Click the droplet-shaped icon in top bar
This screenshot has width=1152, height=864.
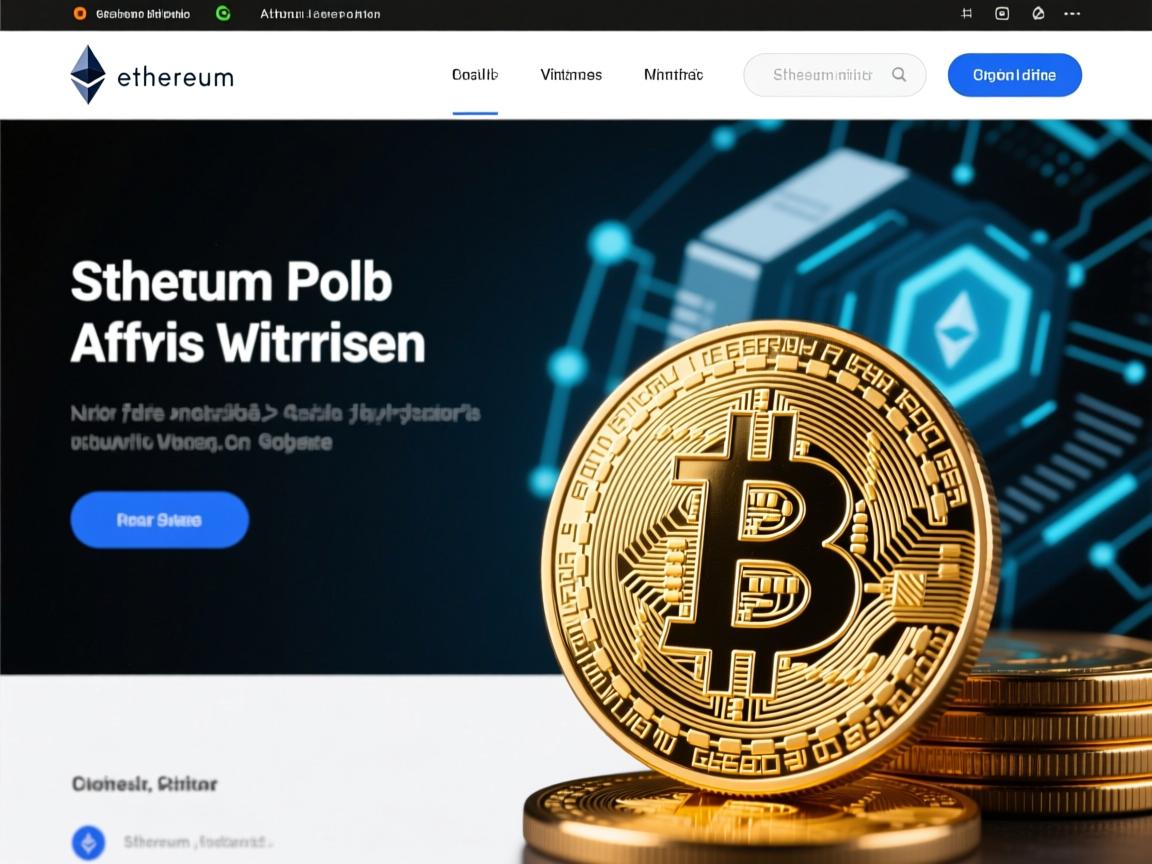pyautogui.click(x=1038, y=13)
